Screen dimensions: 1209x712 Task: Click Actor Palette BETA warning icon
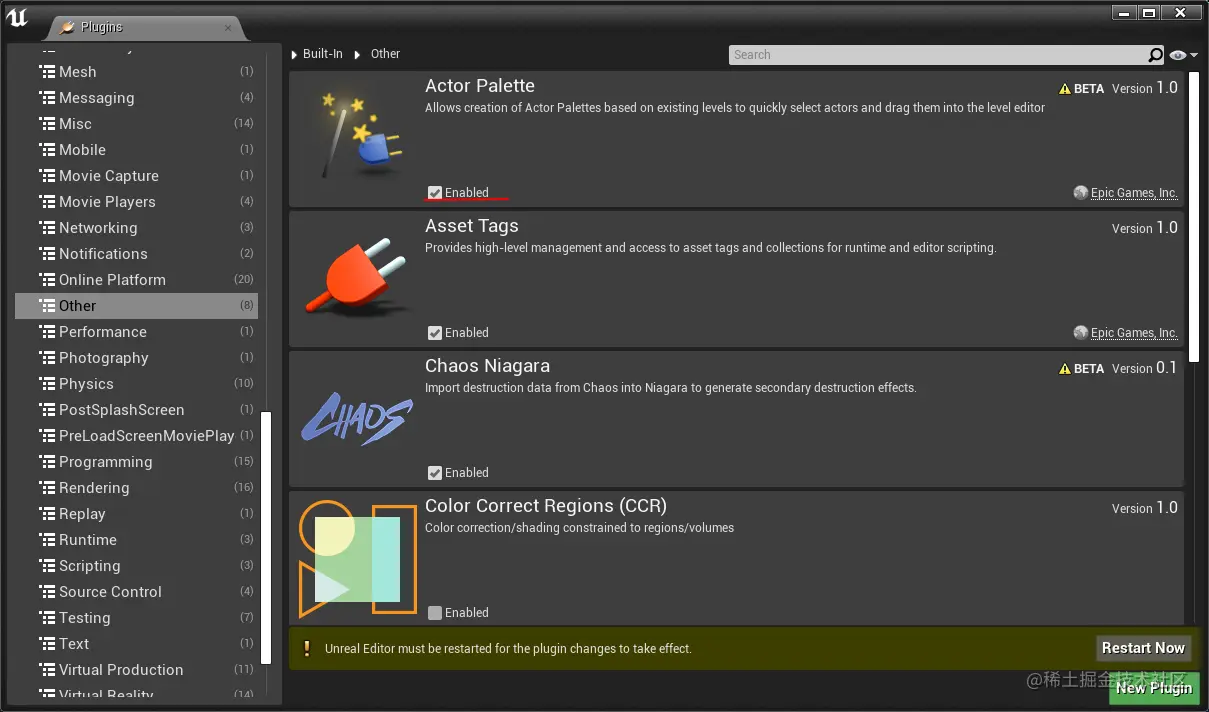(x=1064, y=89)
